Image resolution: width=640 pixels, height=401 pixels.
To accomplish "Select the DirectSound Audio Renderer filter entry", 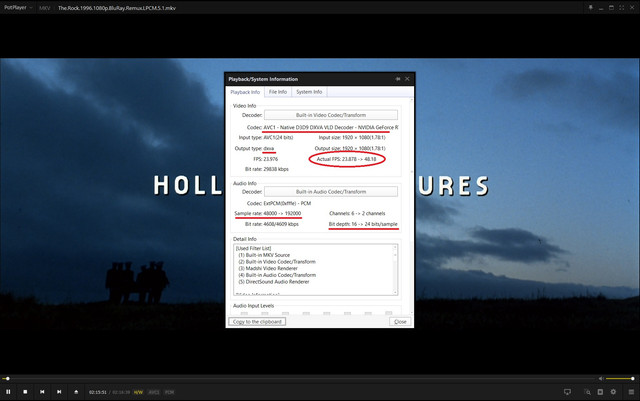I will pyautogui.click(x=273, y=282).
